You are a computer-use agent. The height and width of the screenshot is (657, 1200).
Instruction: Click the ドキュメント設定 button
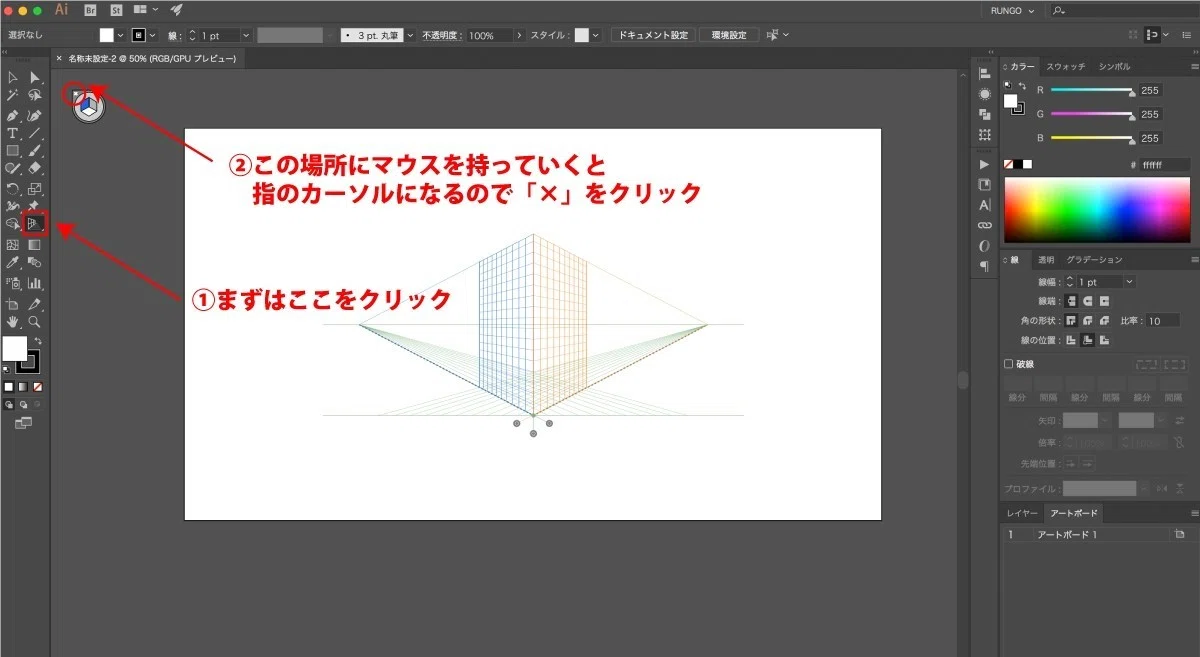653,35
